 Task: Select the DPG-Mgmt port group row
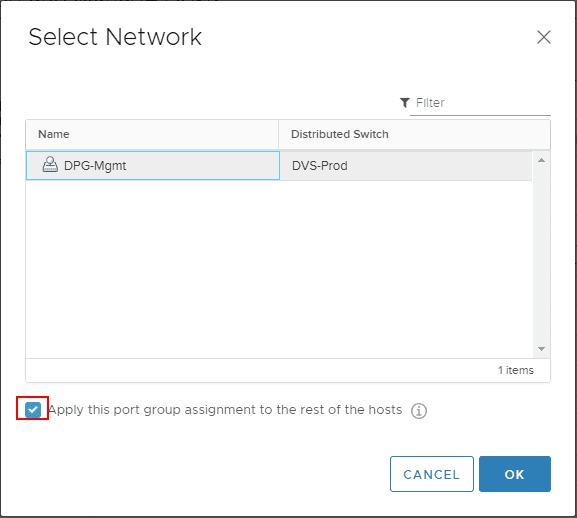[279, 166]
